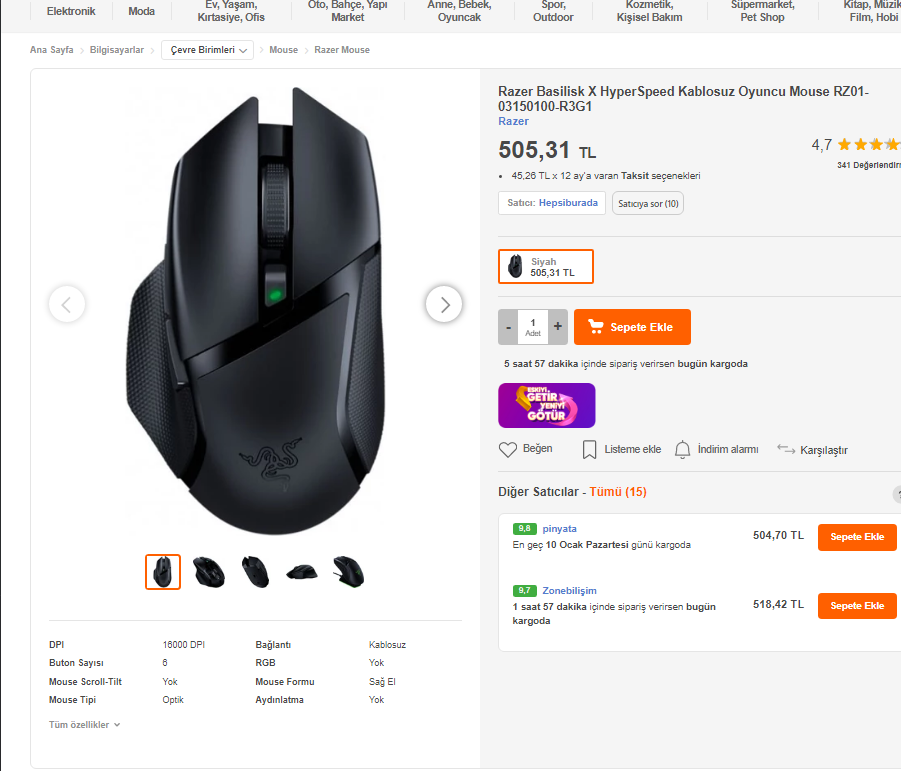The width and height of the screenshot is (901, 771).
Task: Click the cart icon in Sepete Ekle
Action: 596,327
